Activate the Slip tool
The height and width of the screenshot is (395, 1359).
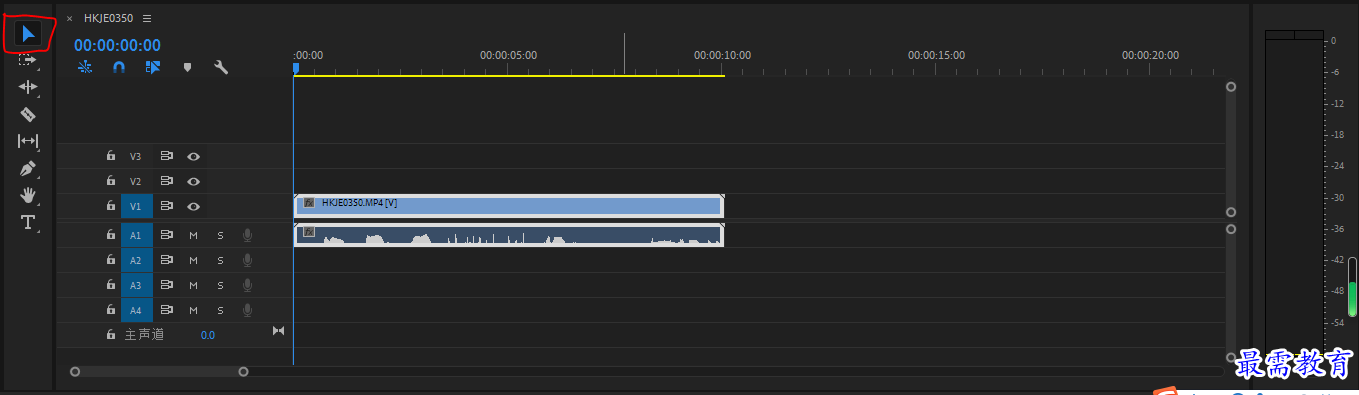[28, 141]
